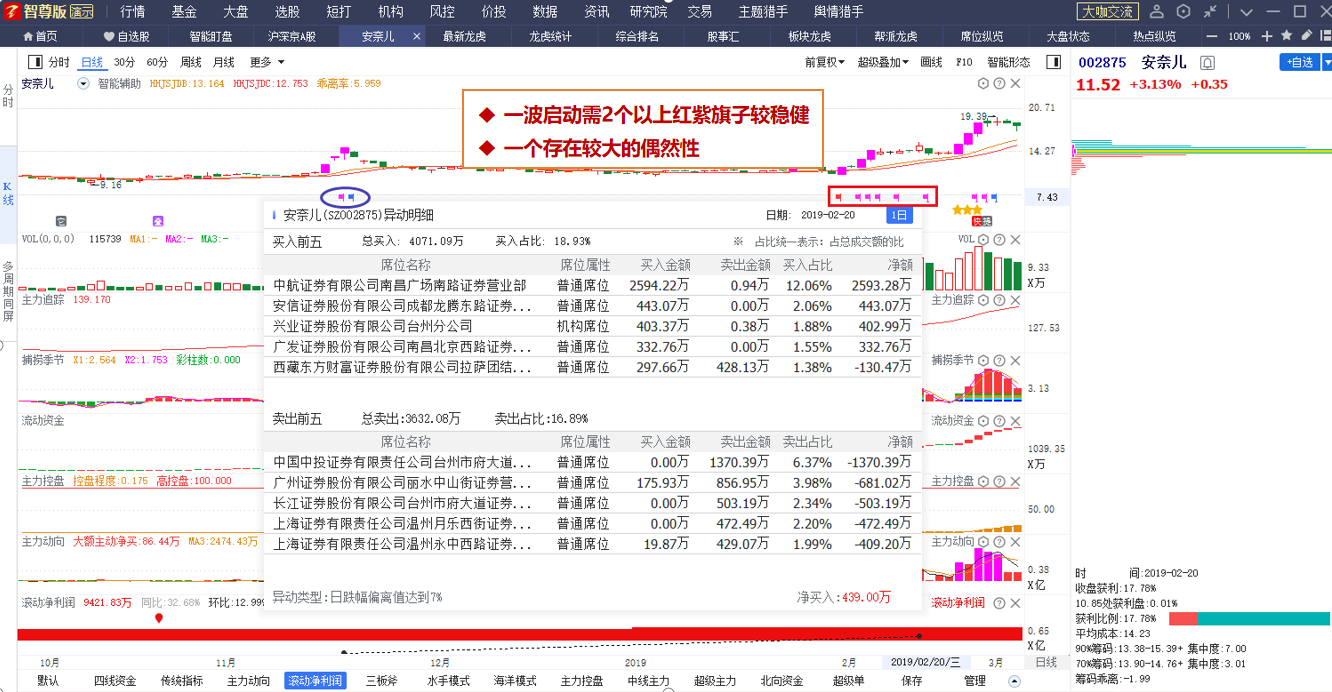
Task: Click the star favorite icon in tab bar
Action: tap(1285, 36)
